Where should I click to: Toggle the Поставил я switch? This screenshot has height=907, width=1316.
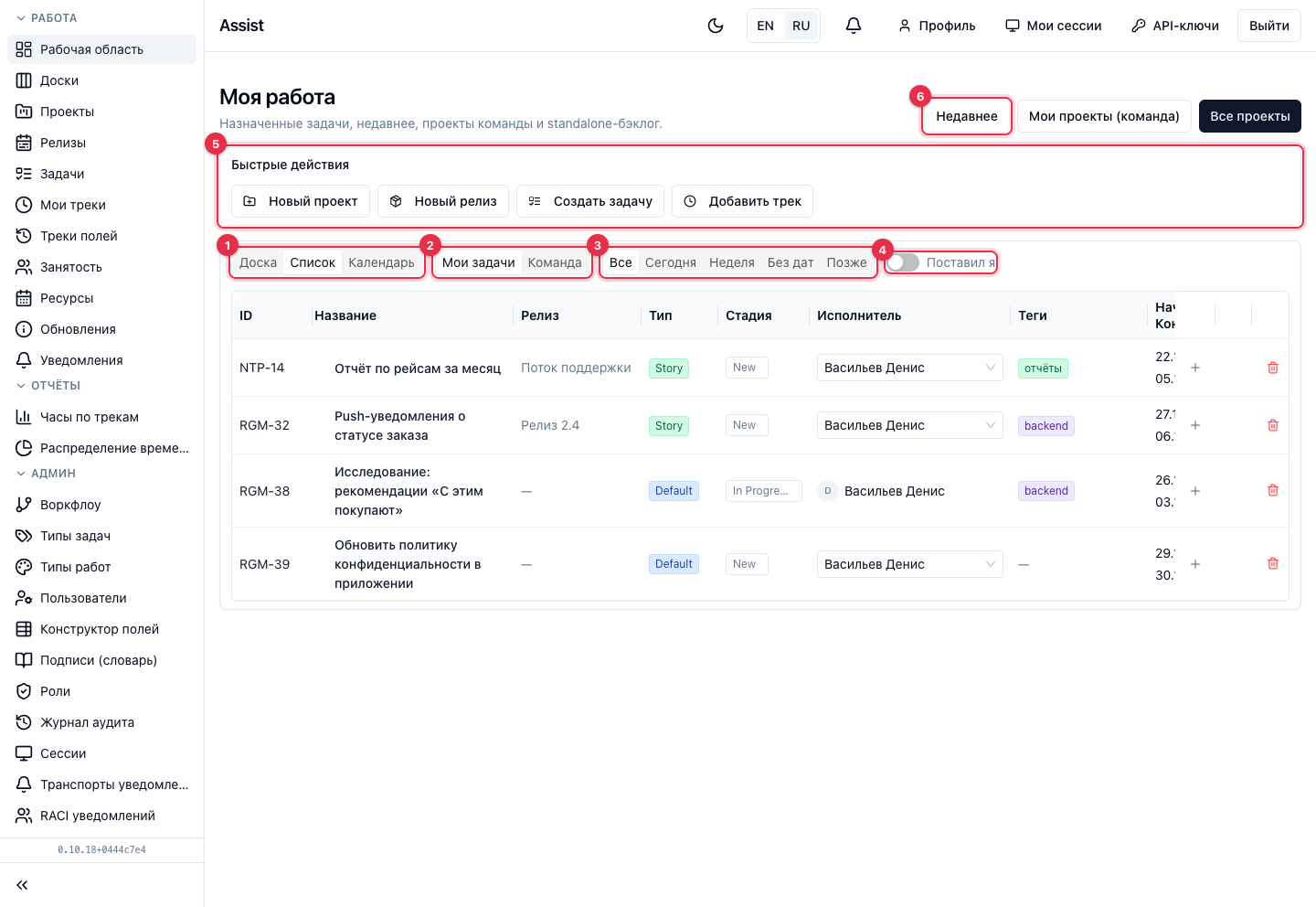click(903, 262)
